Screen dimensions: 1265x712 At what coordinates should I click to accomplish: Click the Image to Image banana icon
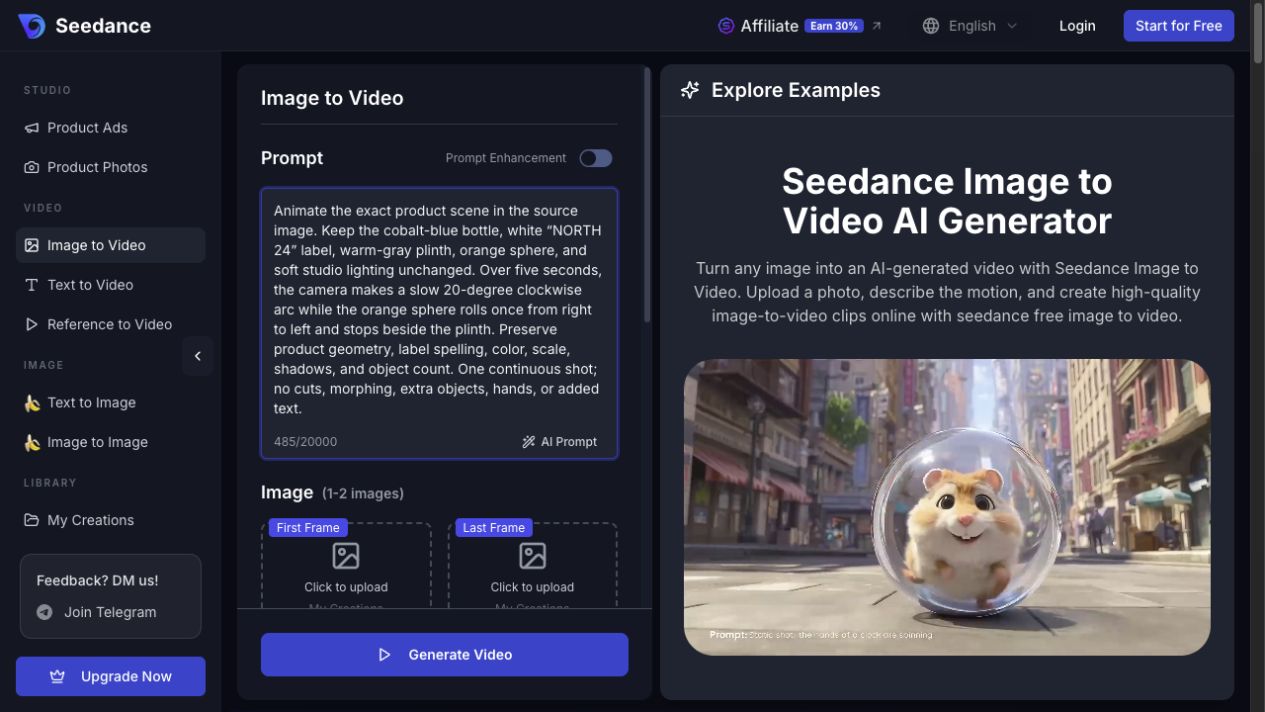point(32,442)
